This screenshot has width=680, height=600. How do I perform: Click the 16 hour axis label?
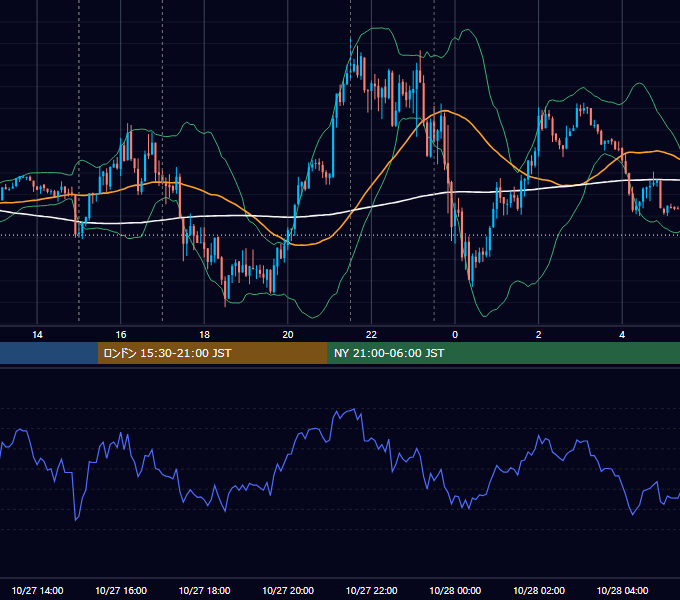tap(121, 335)
